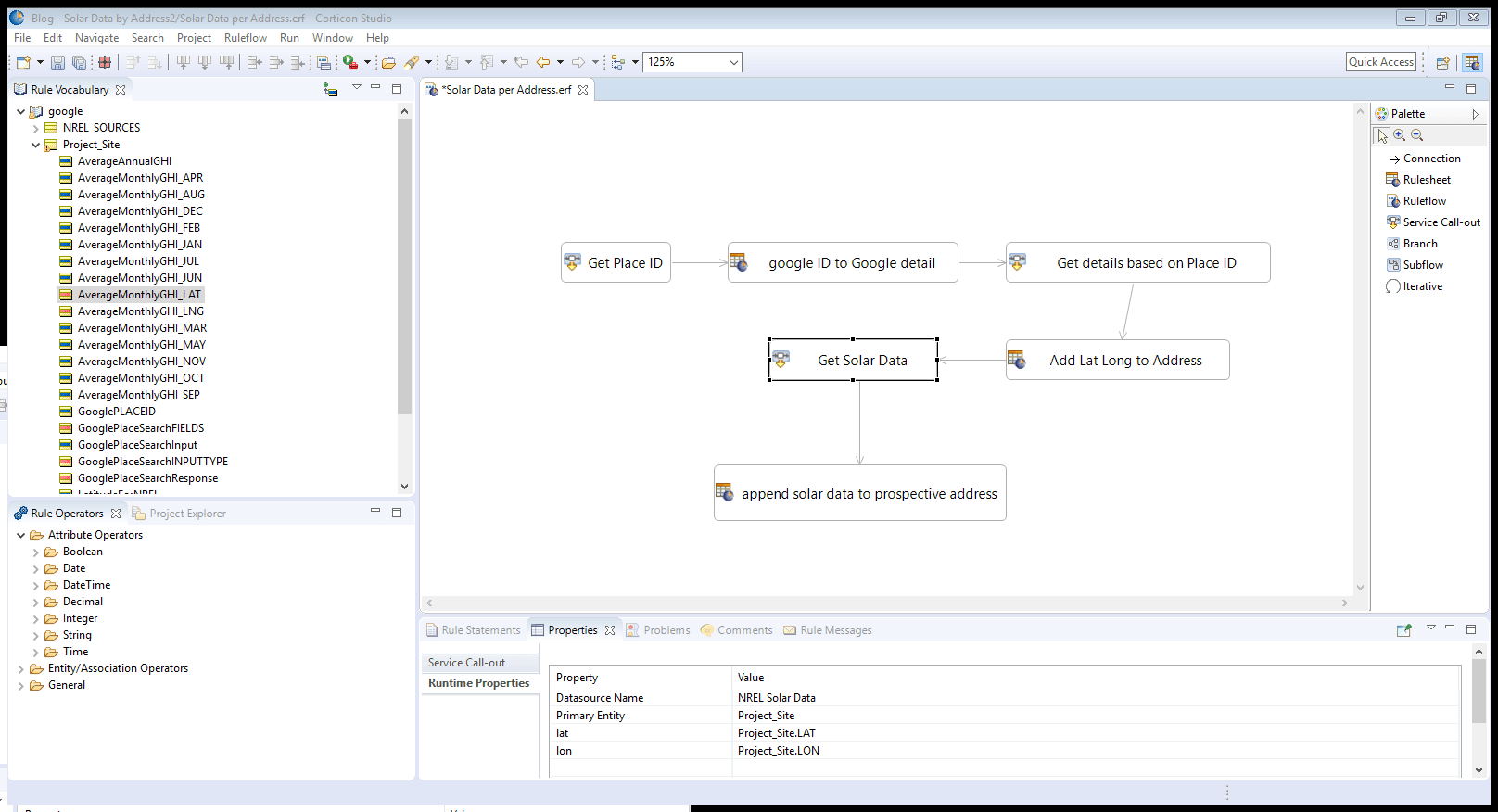This screenshot has height=812, width=1498.
Task: Click the Save icon in the toolbar
Action: [x=57, y=62]
